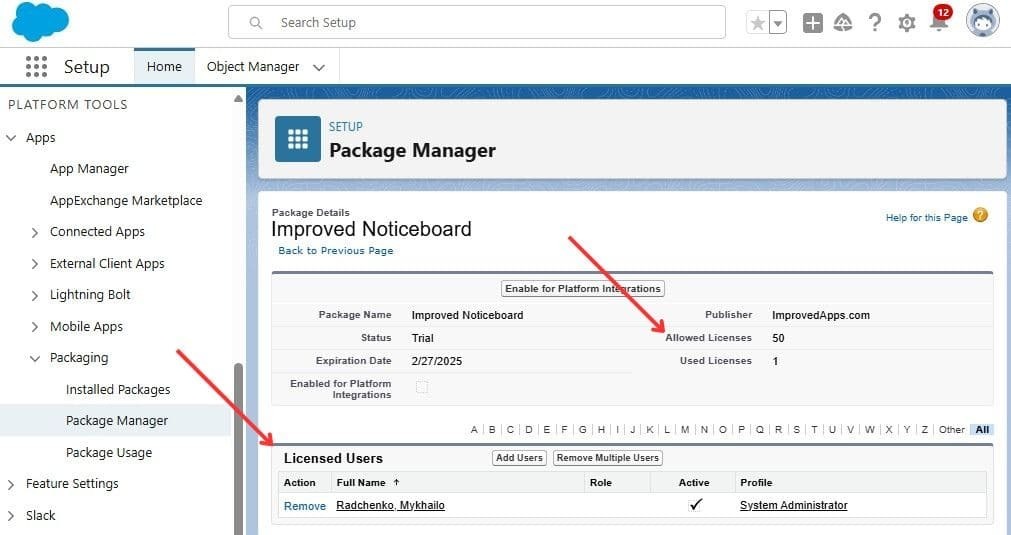Image resolution: width=1011 pixels, height=535 pixels.
Task: Click the Salesforce cloud logo
Action: click(x=40, y=21)
